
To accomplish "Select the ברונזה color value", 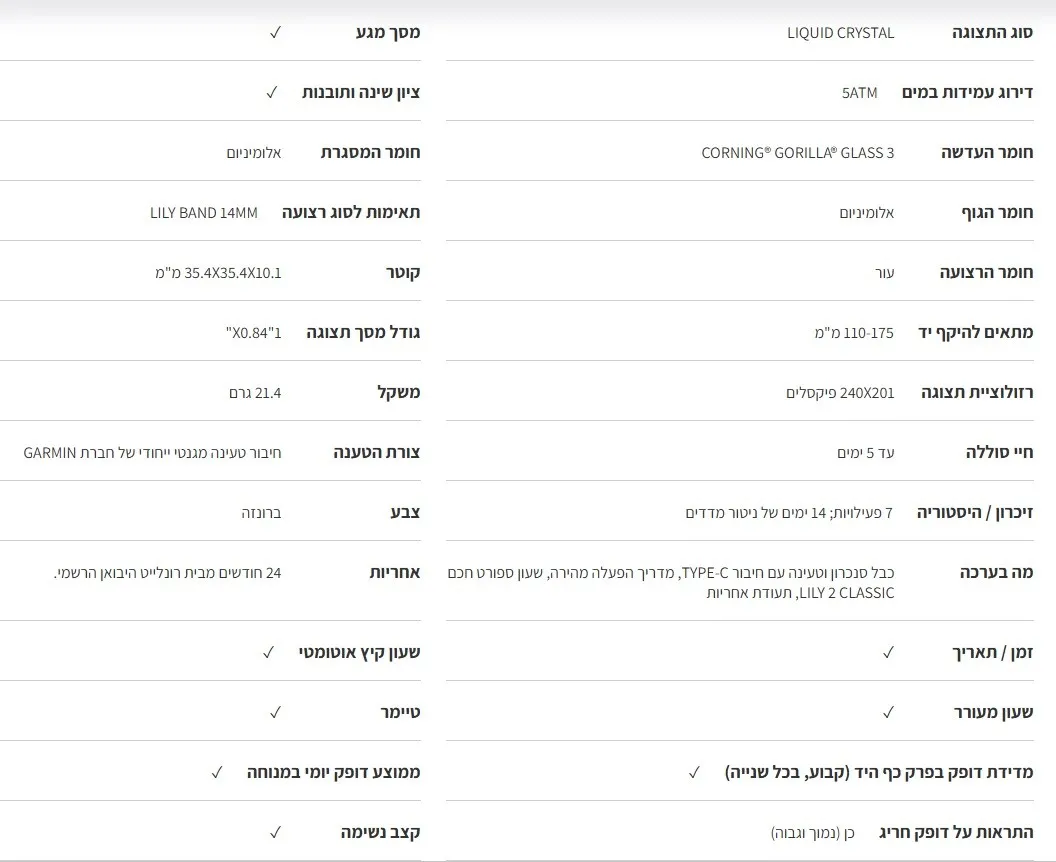I will point(261,513).
